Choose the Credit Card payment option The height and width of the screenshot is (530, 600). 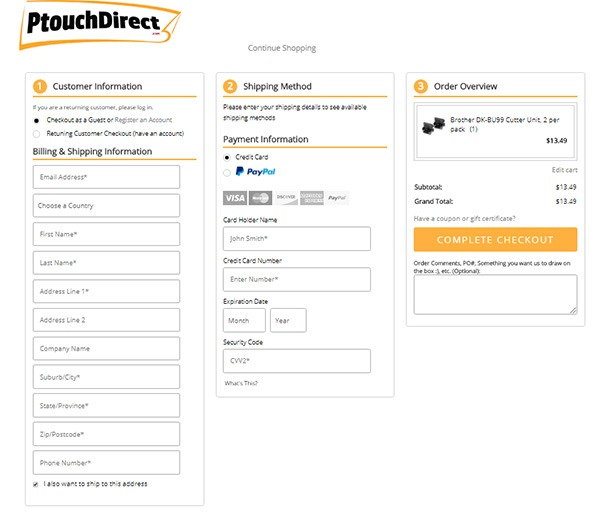pos(227,157)
